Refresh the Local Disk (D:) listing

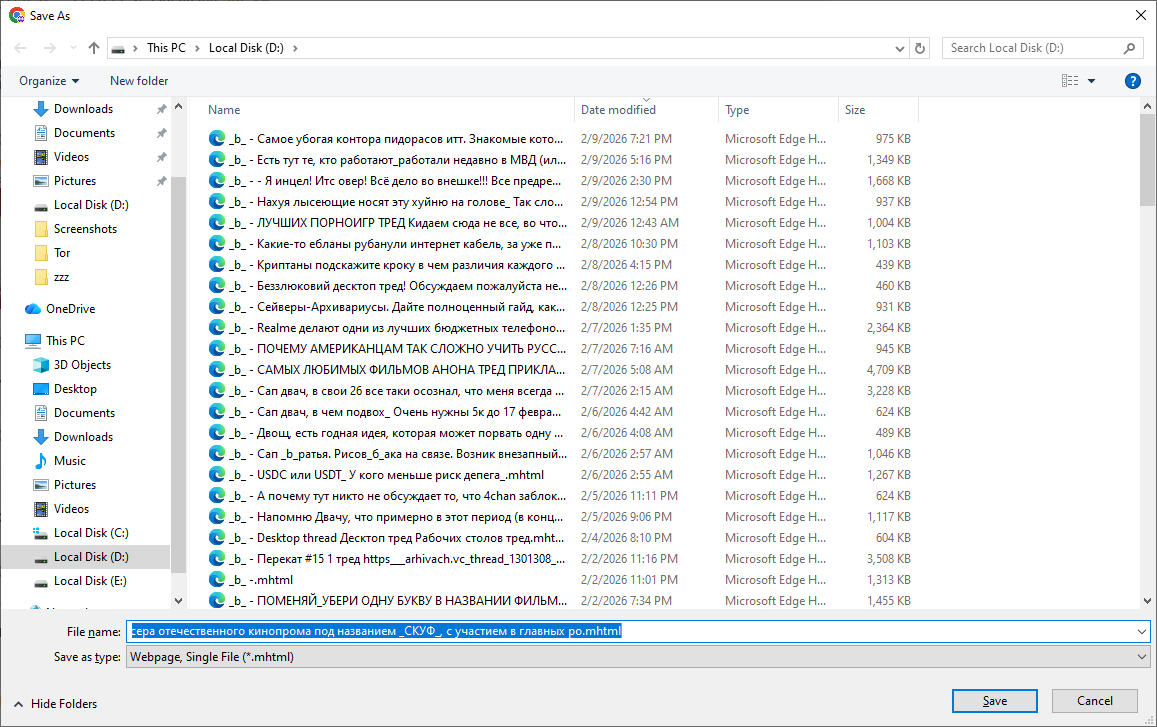click(x=920, y=48)
